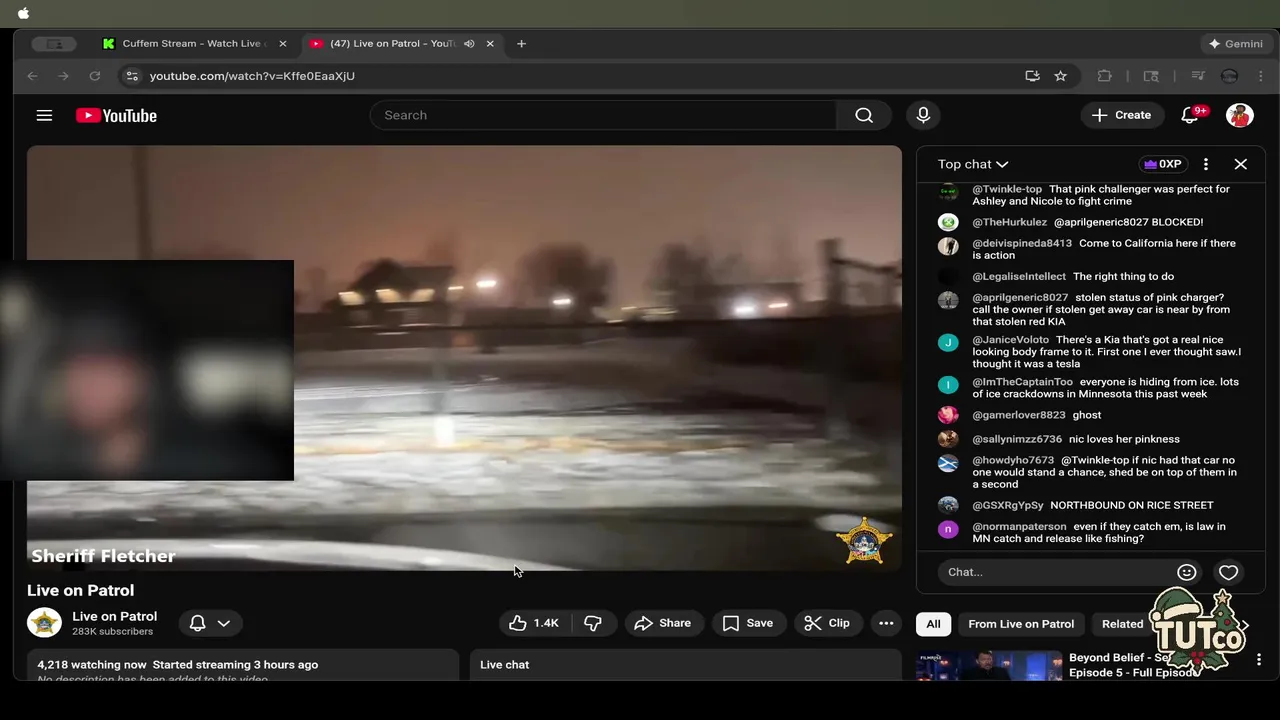Toggle the subscription notification bell
The image size is (1280, 720).
[x=198, y=623]
